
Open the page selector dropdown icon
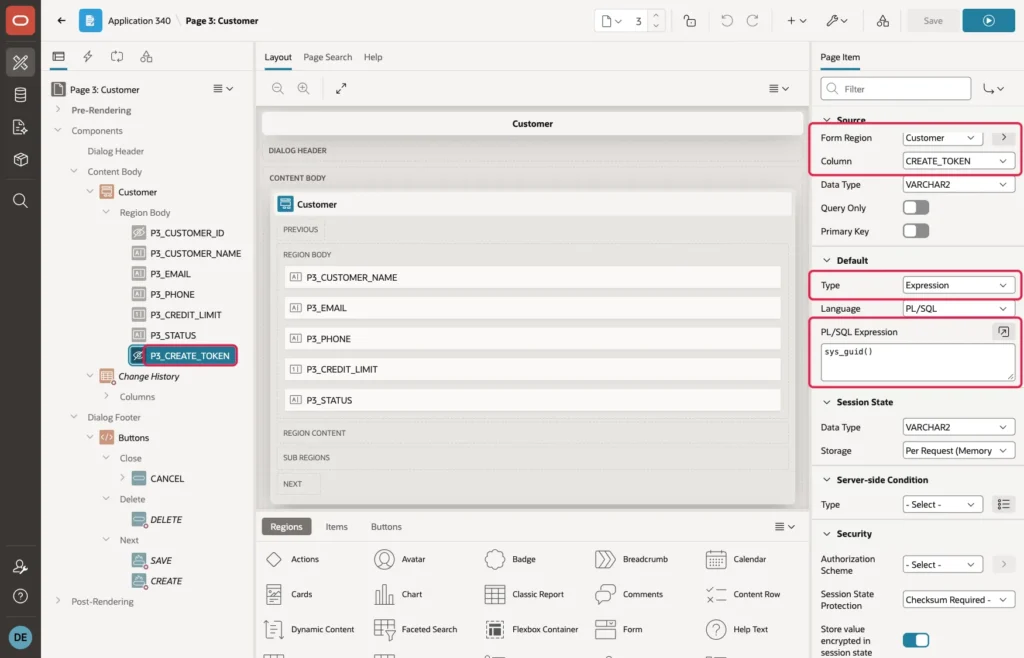[x=611, y=21]
